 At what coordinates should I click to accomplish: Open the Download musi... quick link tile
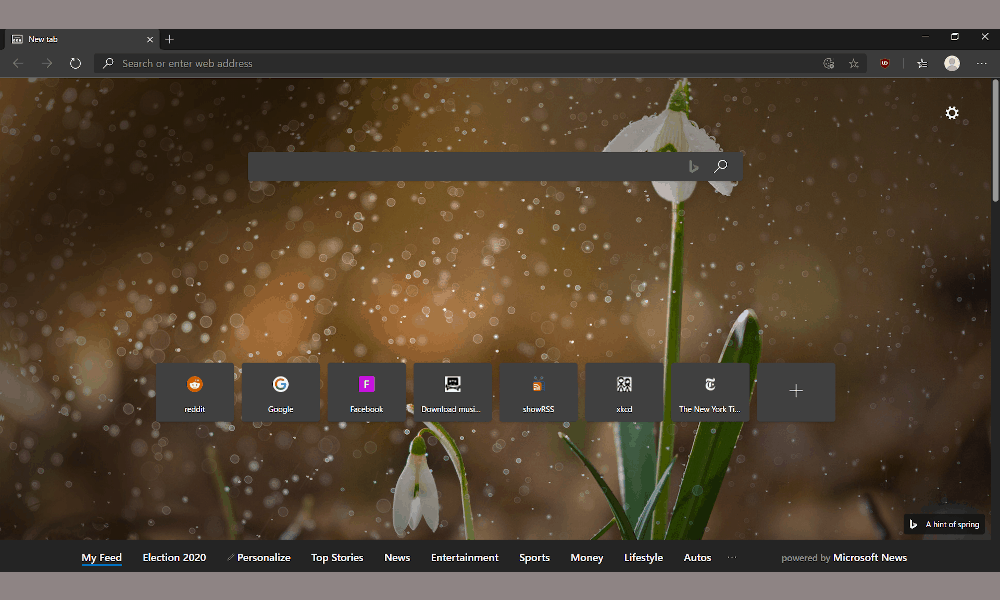click(452, 392)
